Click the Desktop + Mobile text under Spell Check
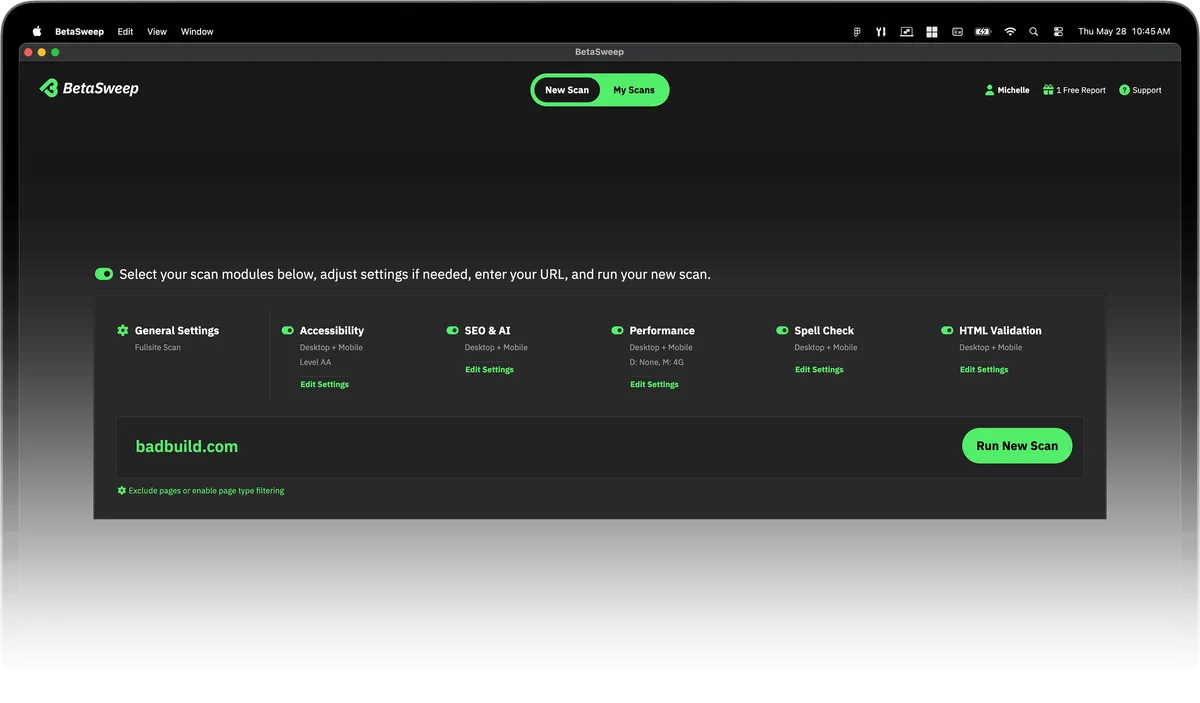 click(826, 348)
